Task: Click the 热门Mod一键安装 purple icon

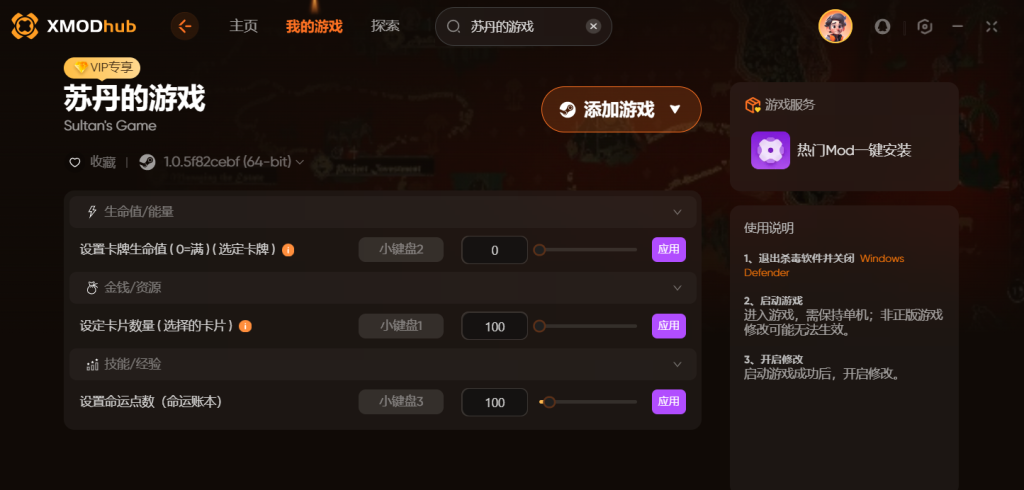Action: [770, 150]
